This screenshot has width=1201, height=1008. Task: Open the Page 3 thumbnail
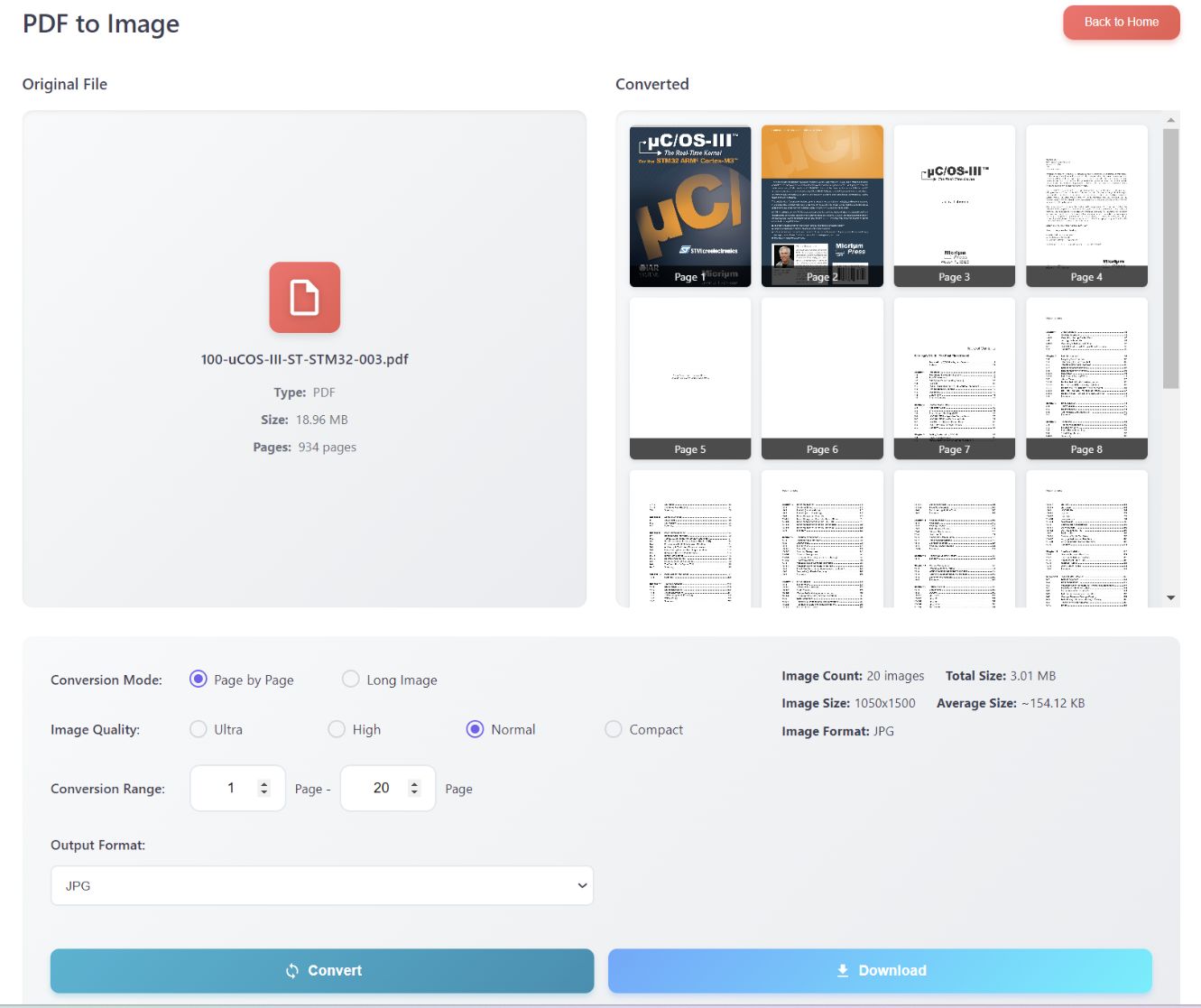955,206
